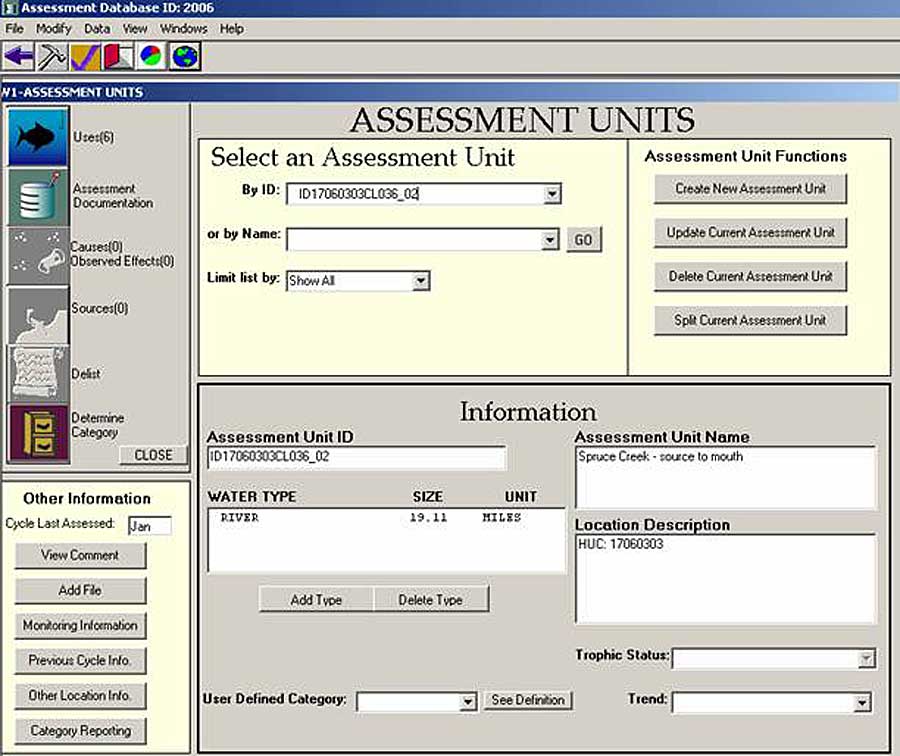Click the CLOSE button in sidebar
The image size is (900, 756).
[x=153, y=455]
